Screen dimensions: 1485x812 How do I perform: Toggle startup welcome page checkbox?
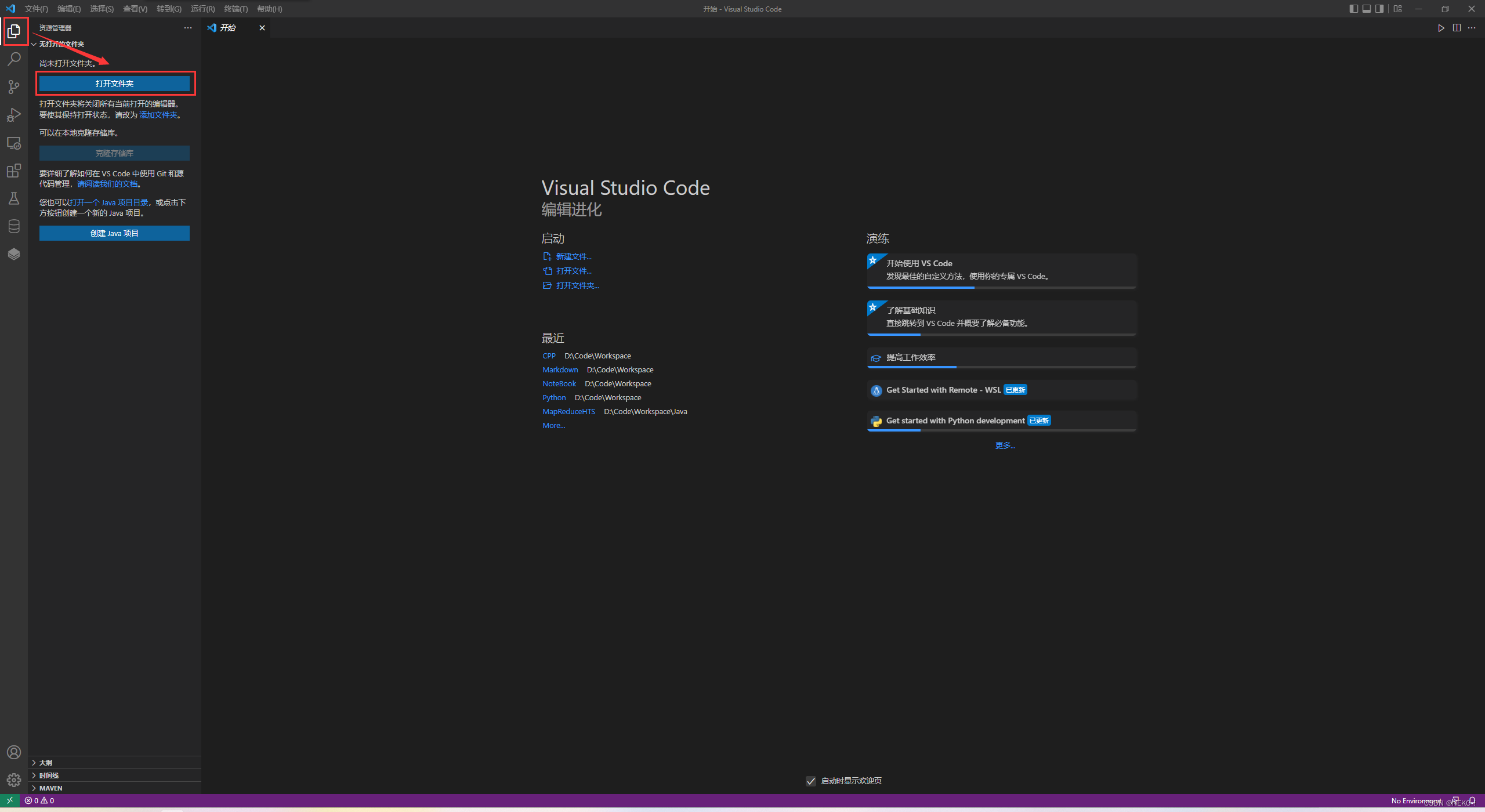click(809, 781)
